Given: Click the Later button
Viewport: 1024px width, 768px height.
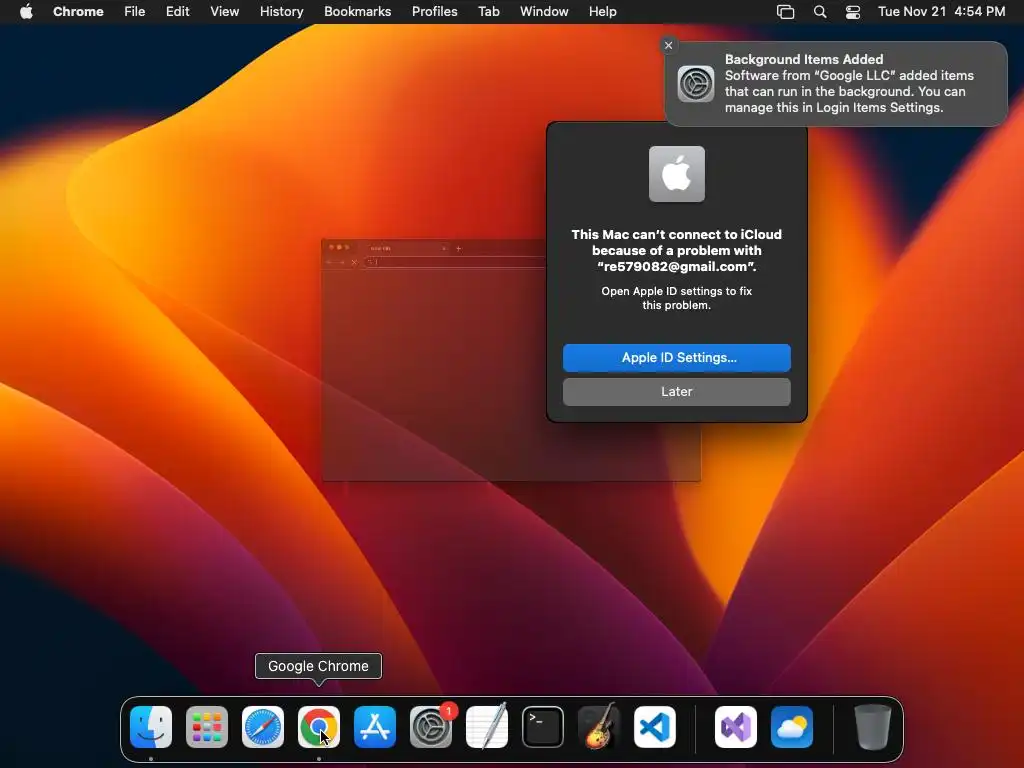Looking at the screenshot, I should pos(677,392).
